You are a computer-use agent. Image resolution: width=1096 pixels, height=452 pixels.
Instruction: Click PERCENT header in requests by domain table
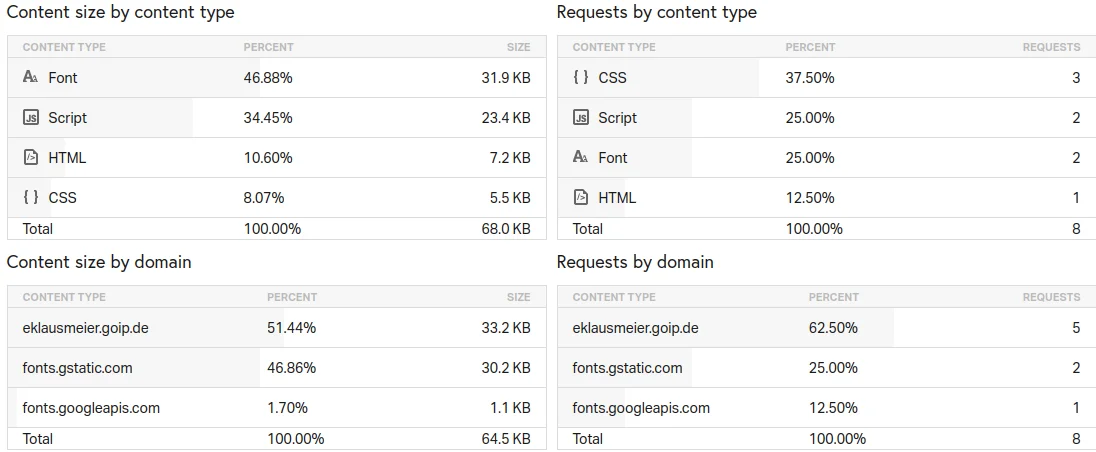833,297
